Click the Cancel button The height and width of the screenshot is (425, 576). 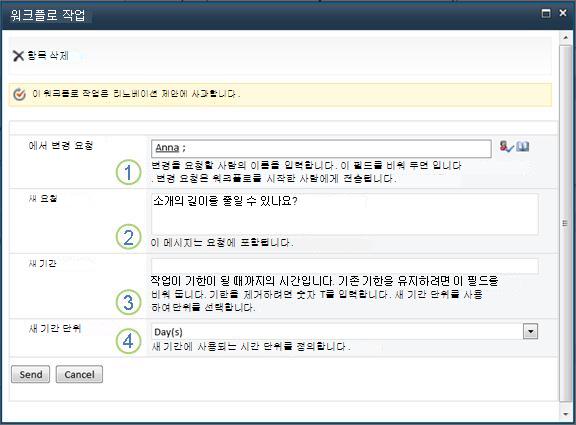(x=79, y=374)
